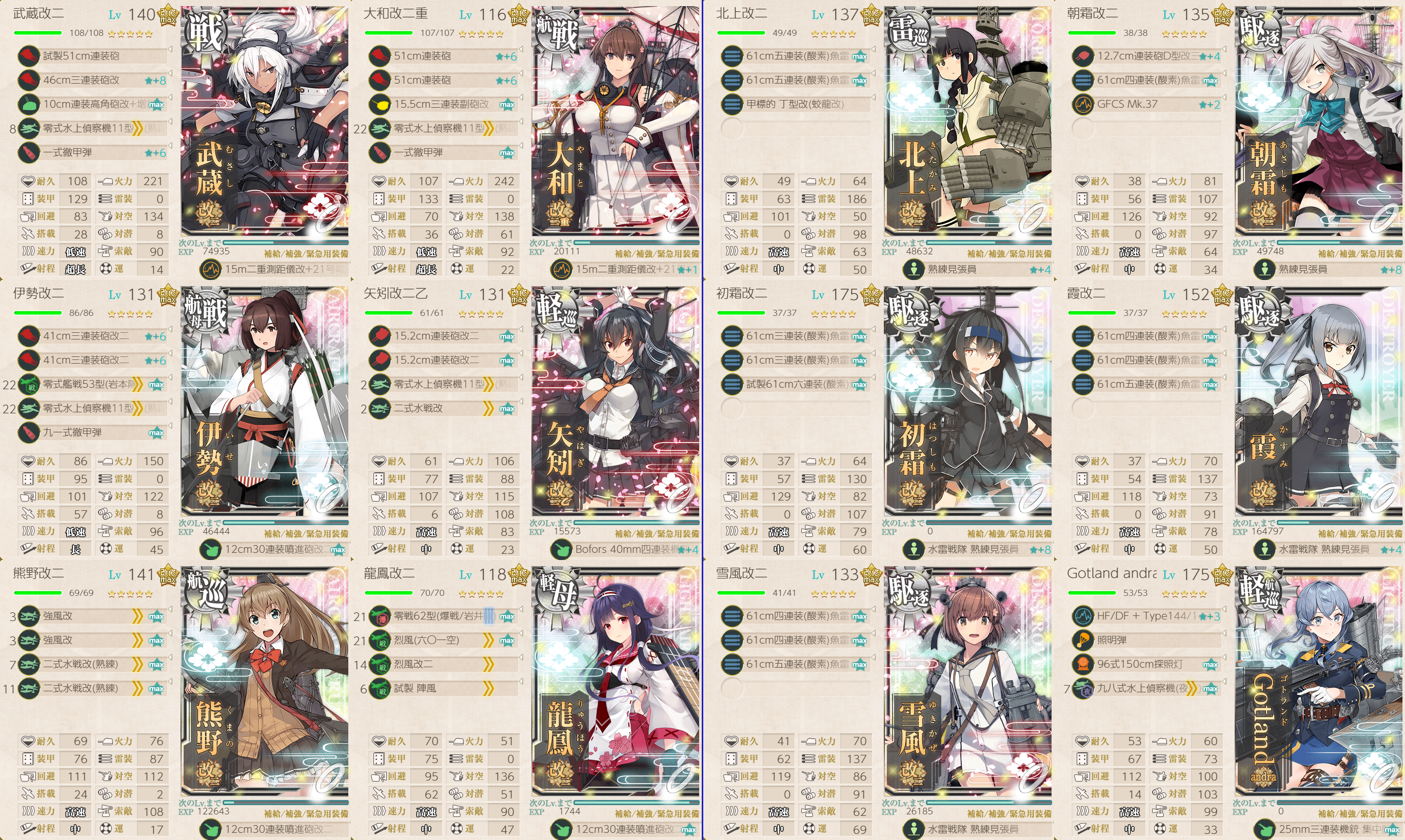Click the shell icon next to 九一式徹甲弾
Screen dimensions: 1405x840
[x=29, y=432]
